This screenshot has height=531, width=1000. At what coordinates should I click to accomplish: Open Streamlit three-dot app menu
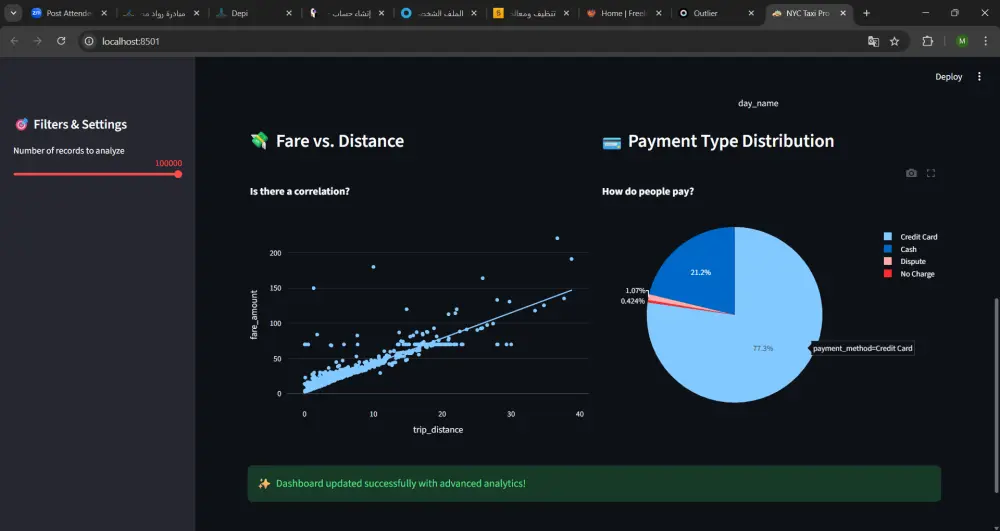pyautogui.click(x=979, y=76)
